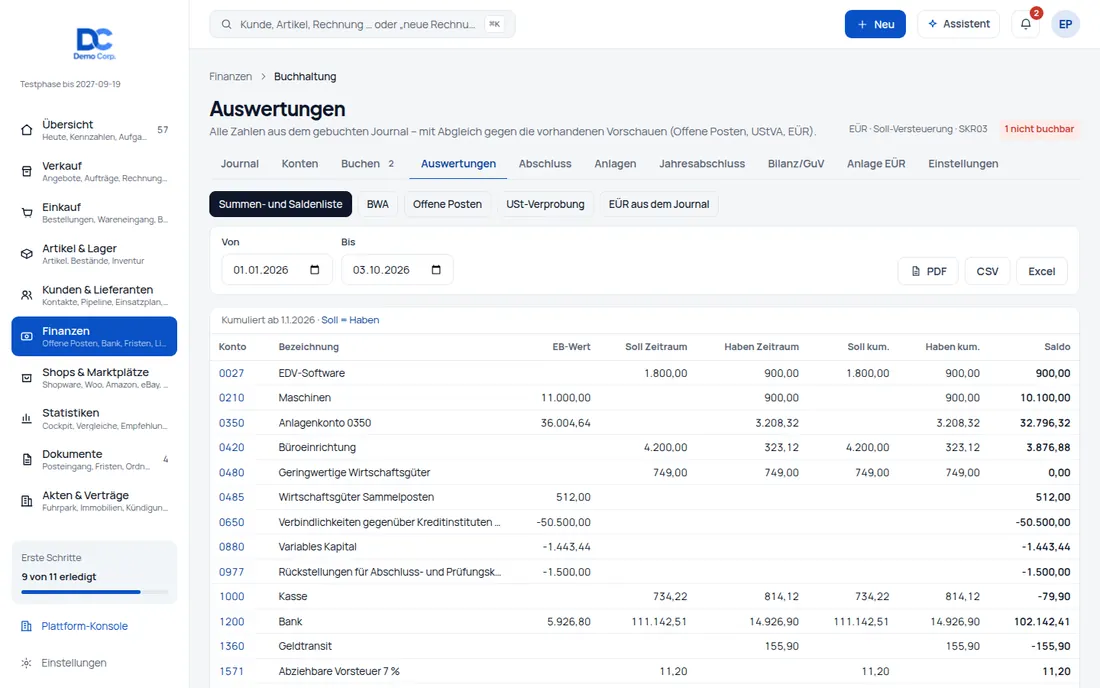Switch to the Konten tab
Screen dimensions: 1100x688
coord(300,163)
